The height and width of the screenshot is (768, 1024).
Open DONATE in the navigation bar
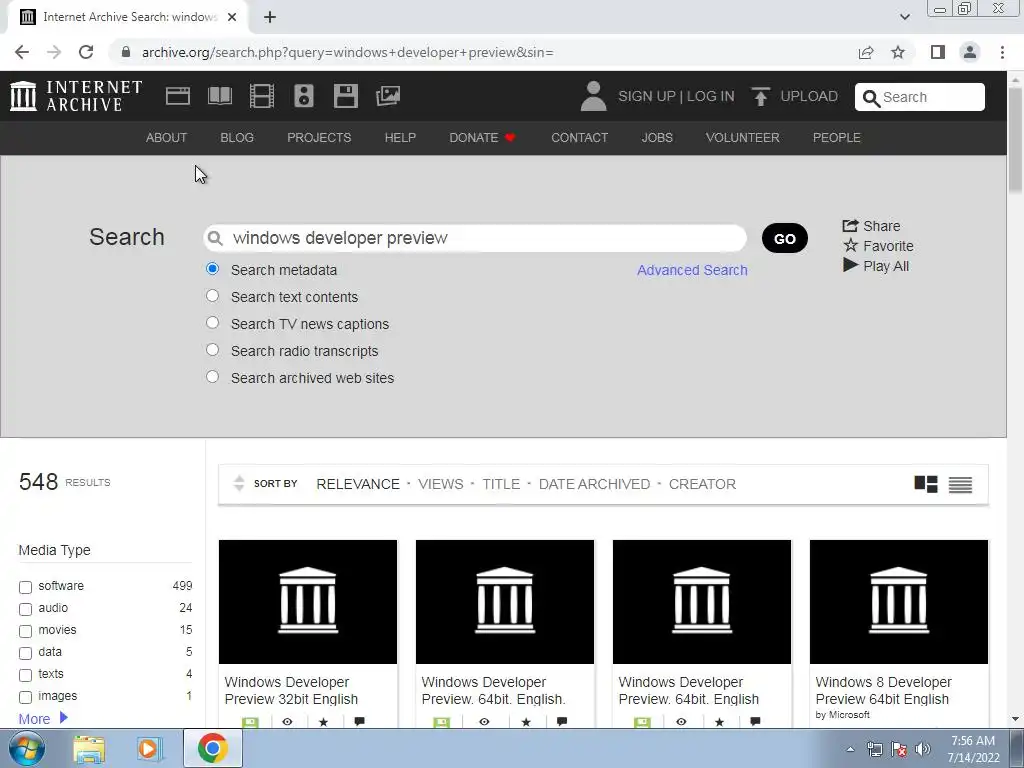482,138
